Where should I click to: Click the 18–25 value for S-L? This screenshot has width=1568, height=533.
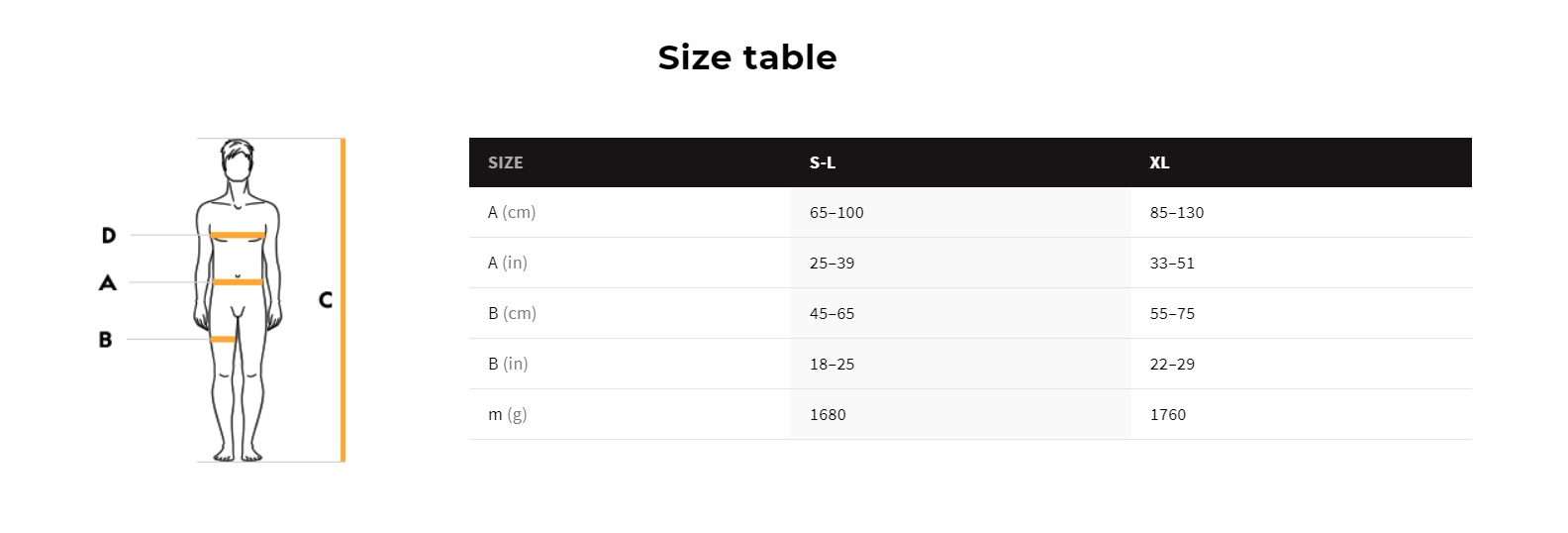tap(832, 365)
